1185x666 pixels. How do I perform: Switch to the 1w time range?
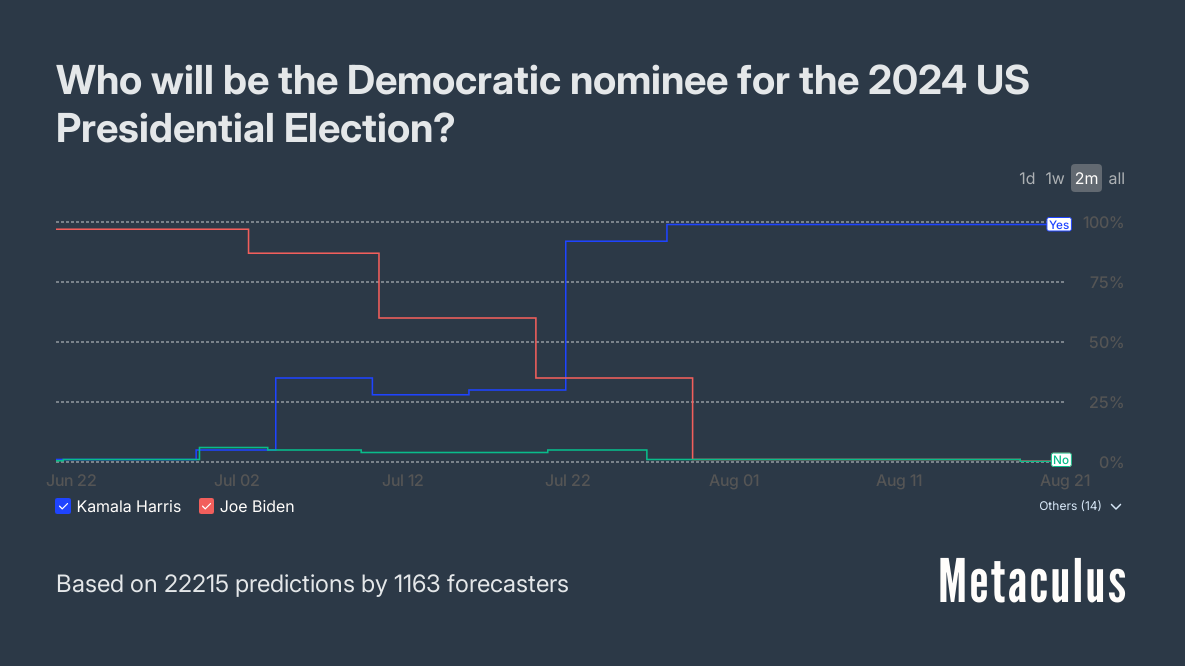(x=1055, y=179)
